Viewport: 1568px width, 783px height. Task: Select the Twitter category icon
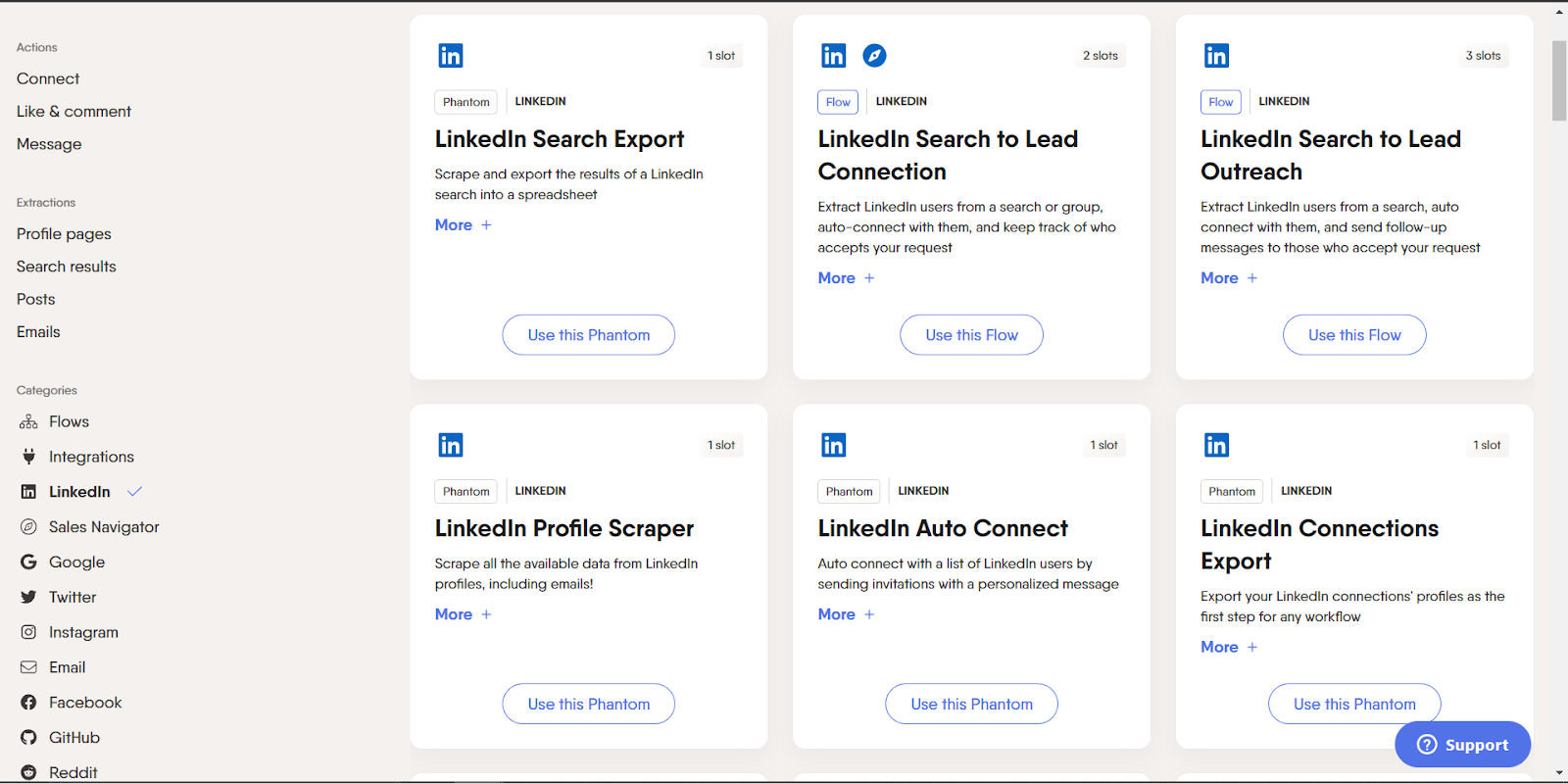[29, 596]
